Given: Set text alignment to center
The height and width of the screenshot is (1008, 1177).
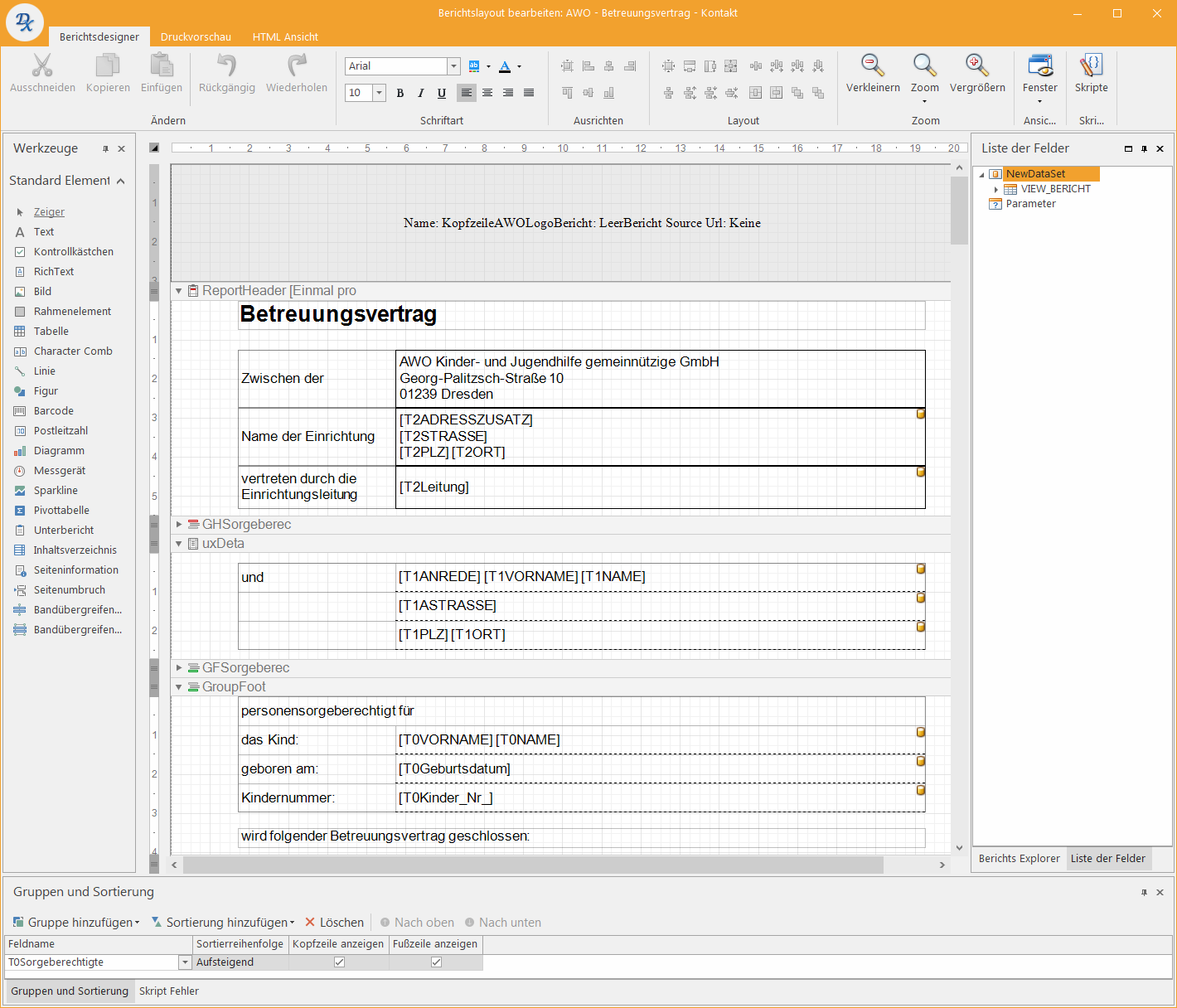Looking at the screenshot, I should point(487,93).
